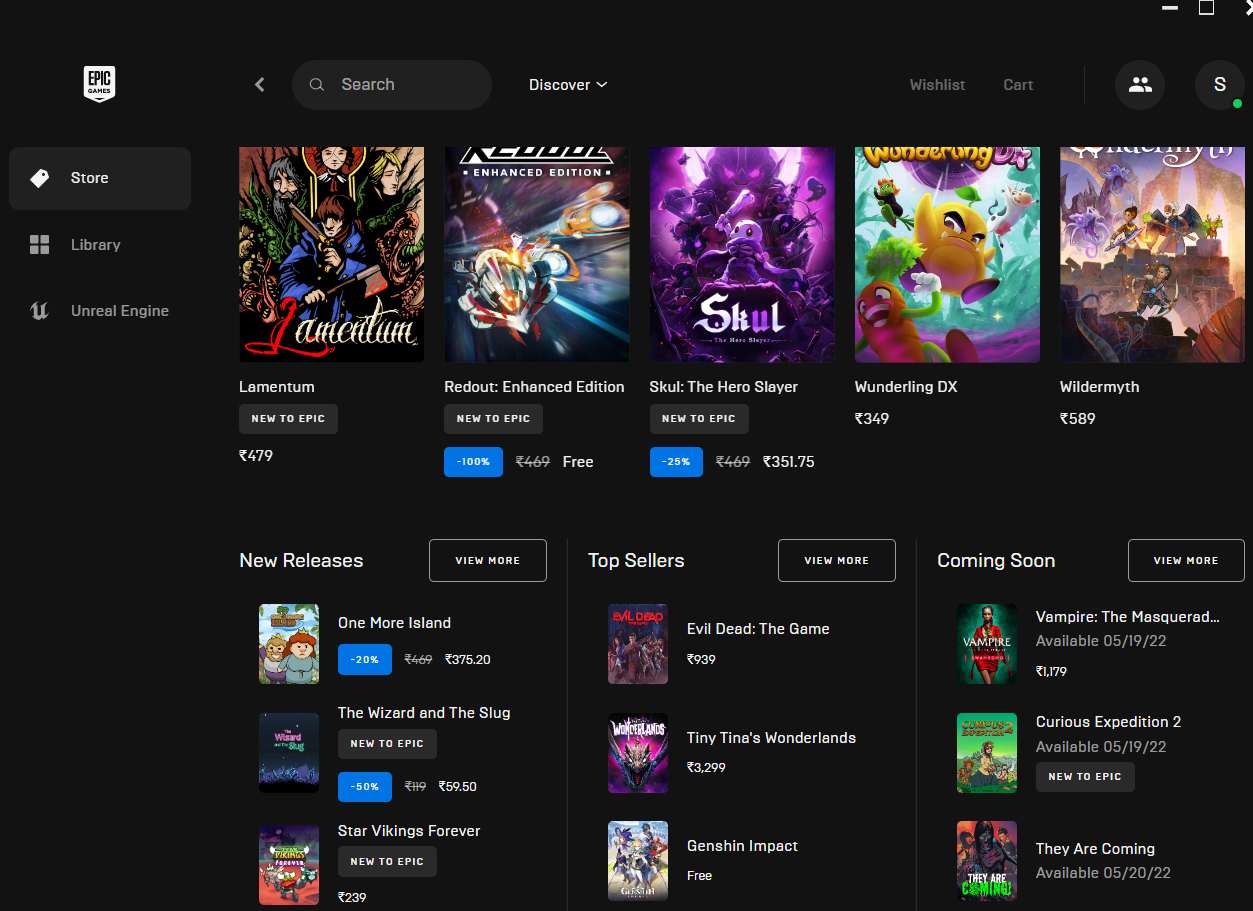Go back using the left chevron arrow
Viewport: 1253px width, 911px height.
[x=260, y=85]
